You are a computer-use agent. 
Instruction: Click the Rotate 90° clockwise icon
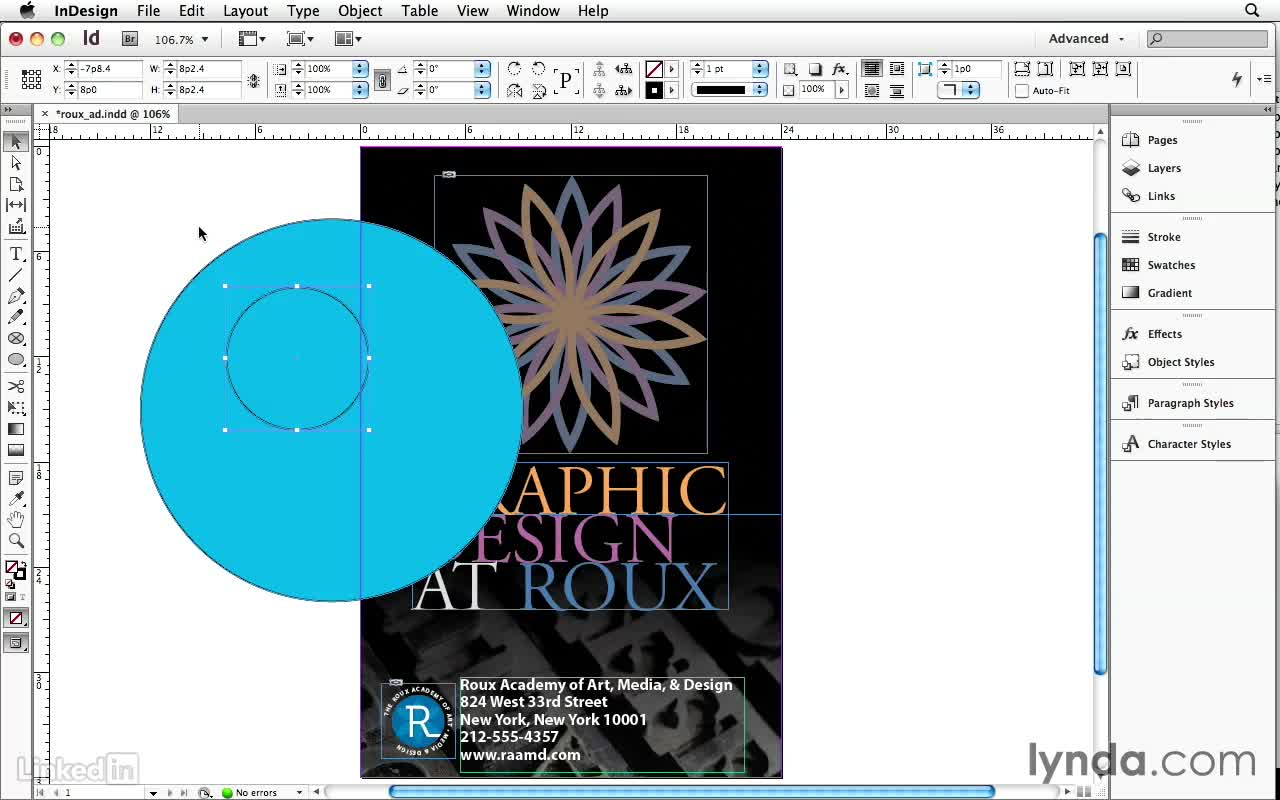pyautogui.click(x=514, y=69)
